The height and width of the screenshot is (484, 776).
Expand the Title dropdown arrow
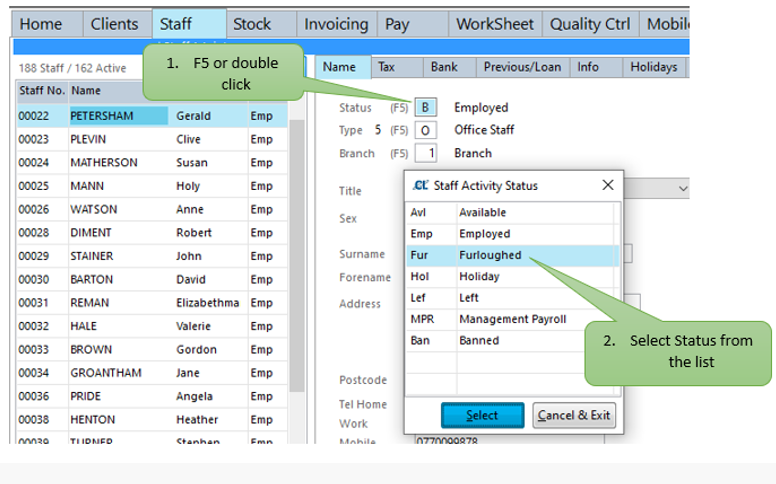[x=683, y=188]
